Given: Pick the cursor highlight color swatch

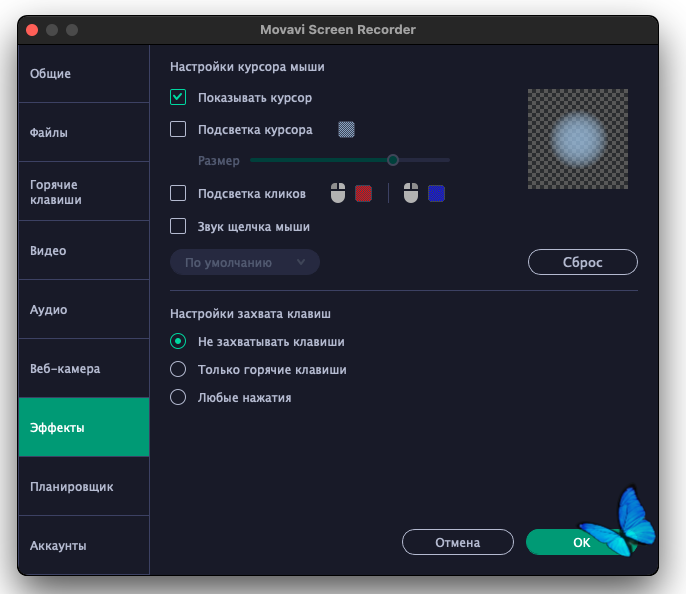Looking at the screenshot, I should [x=347, y=129].
